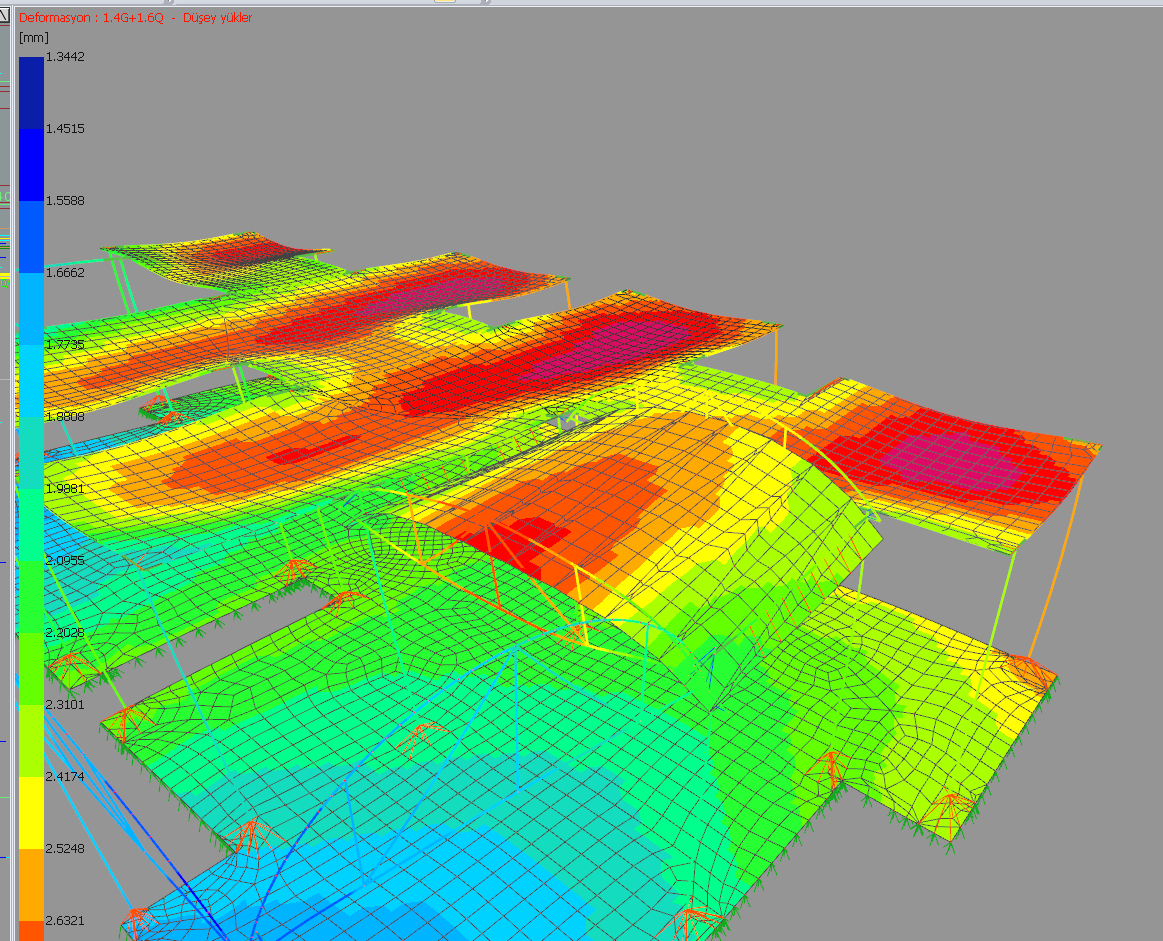Select the legend value "1.8808"
This screenshot has width=1163, height=941.
[x=65, y=417]
